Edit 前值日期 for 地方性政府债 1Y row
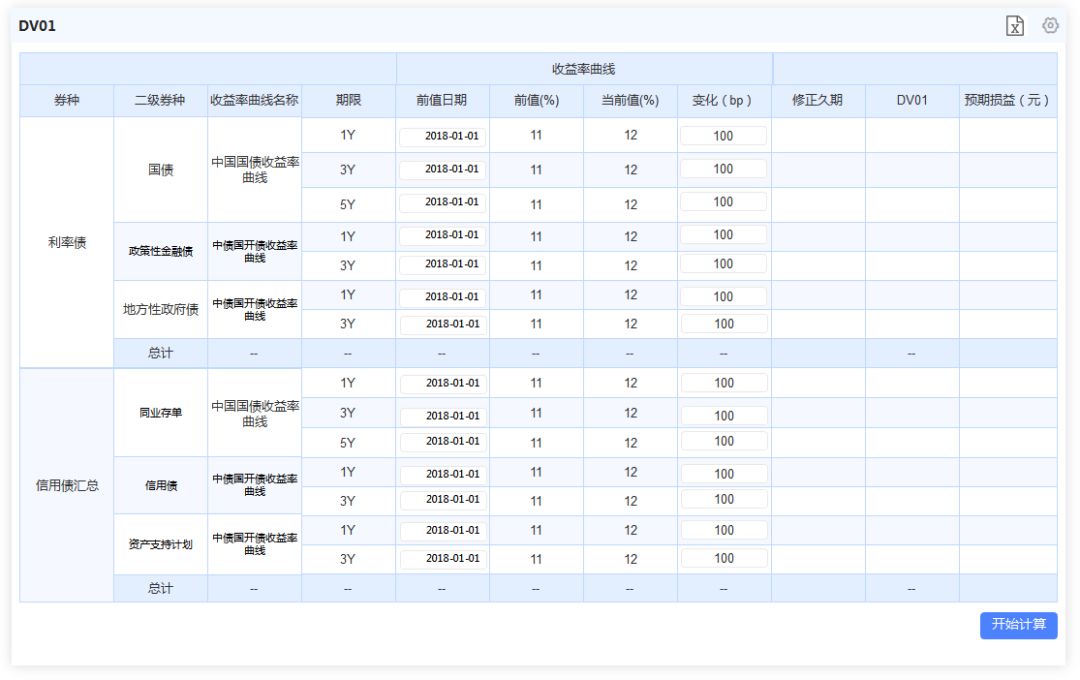1080x680 pixels. [443, 296]
